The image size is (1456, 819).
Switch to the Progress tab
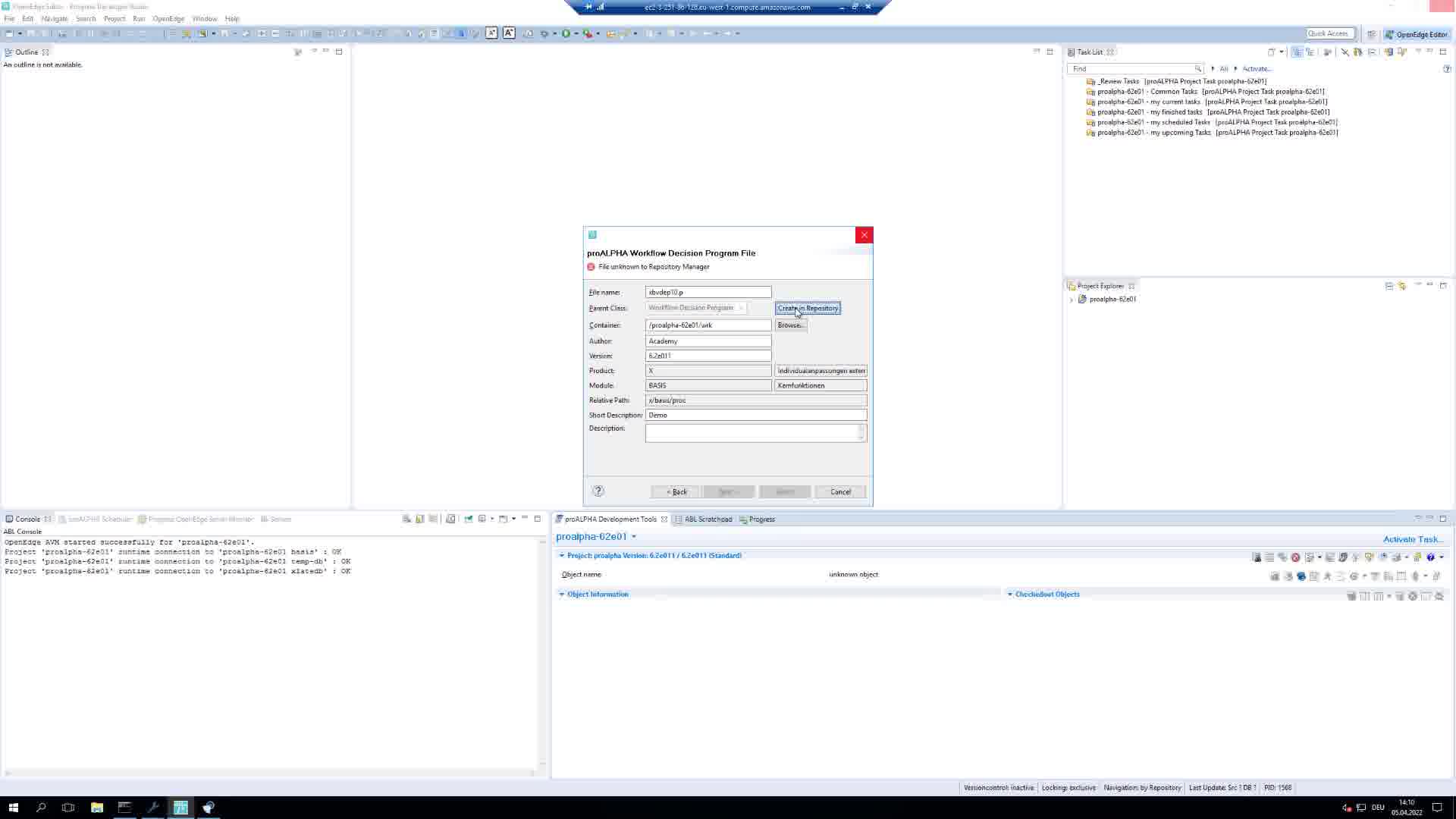(x=758, y=519)
